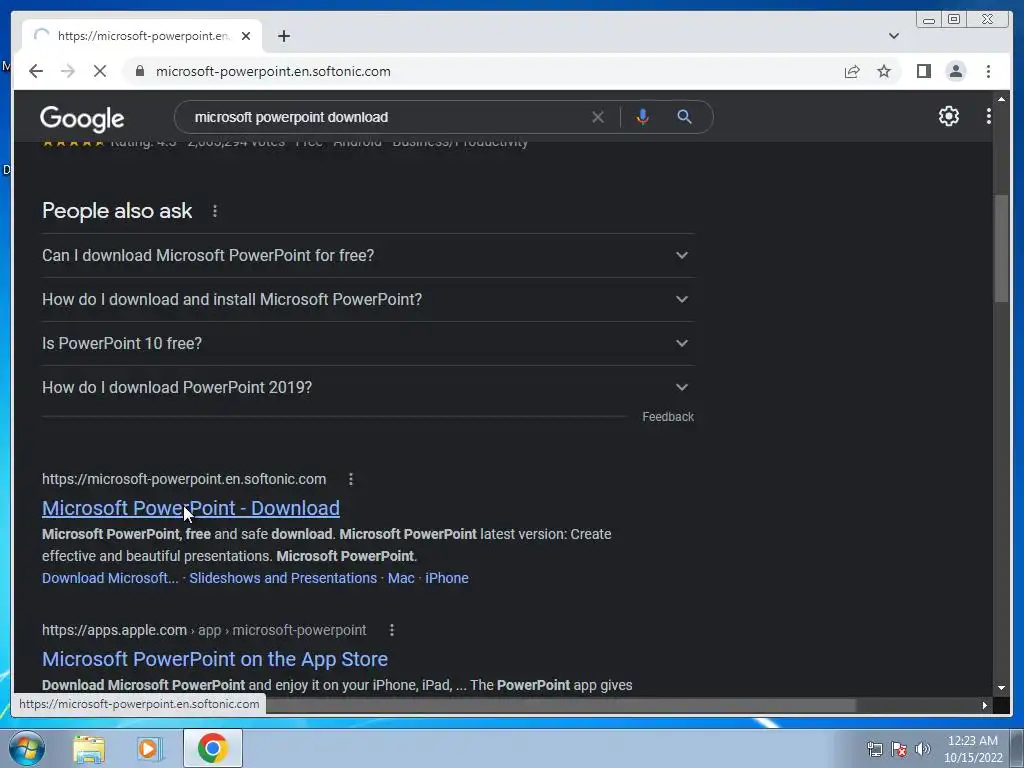Click the scroll up arrow

(1000, 99)
